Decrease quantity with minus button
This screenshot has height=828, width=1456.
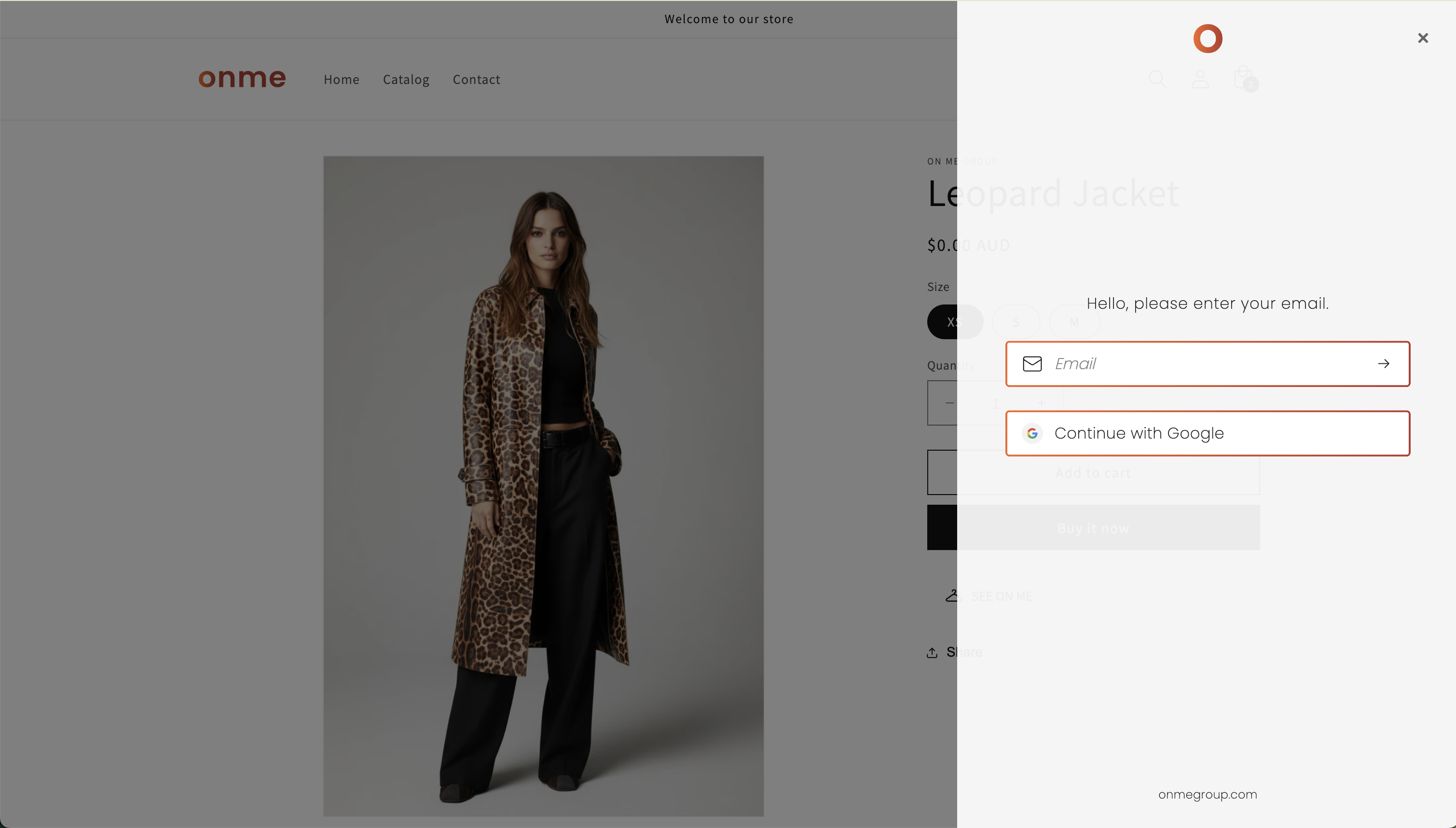(x=949, y=402)
